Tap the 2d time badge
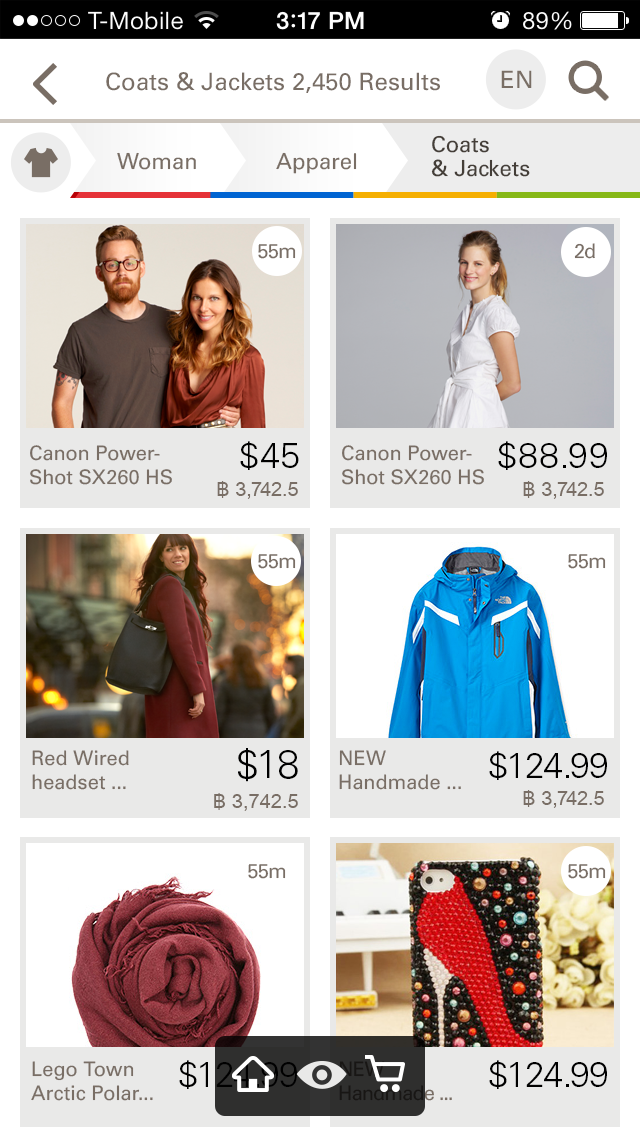Screen dimensions: 640x1136 coord(585,252)
